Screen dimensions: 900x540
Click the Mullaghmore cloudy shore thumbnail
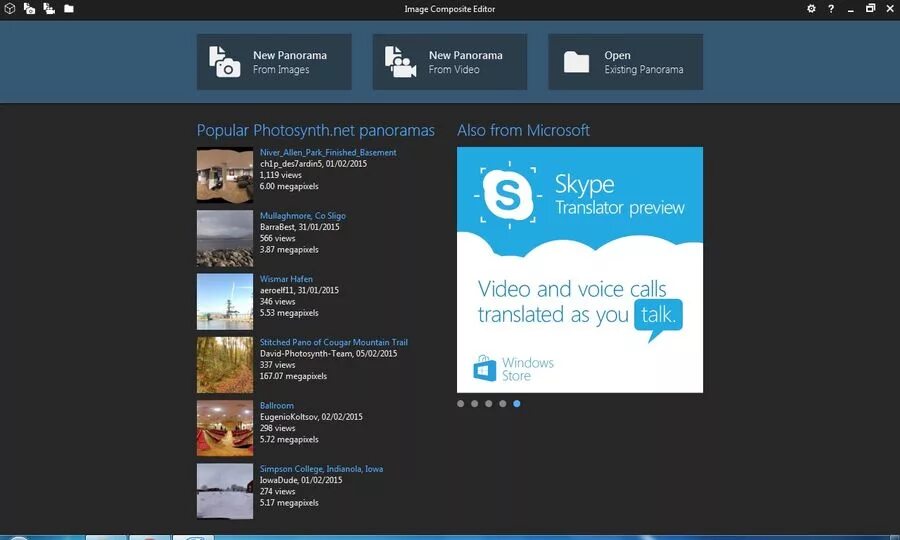point(225,238)
